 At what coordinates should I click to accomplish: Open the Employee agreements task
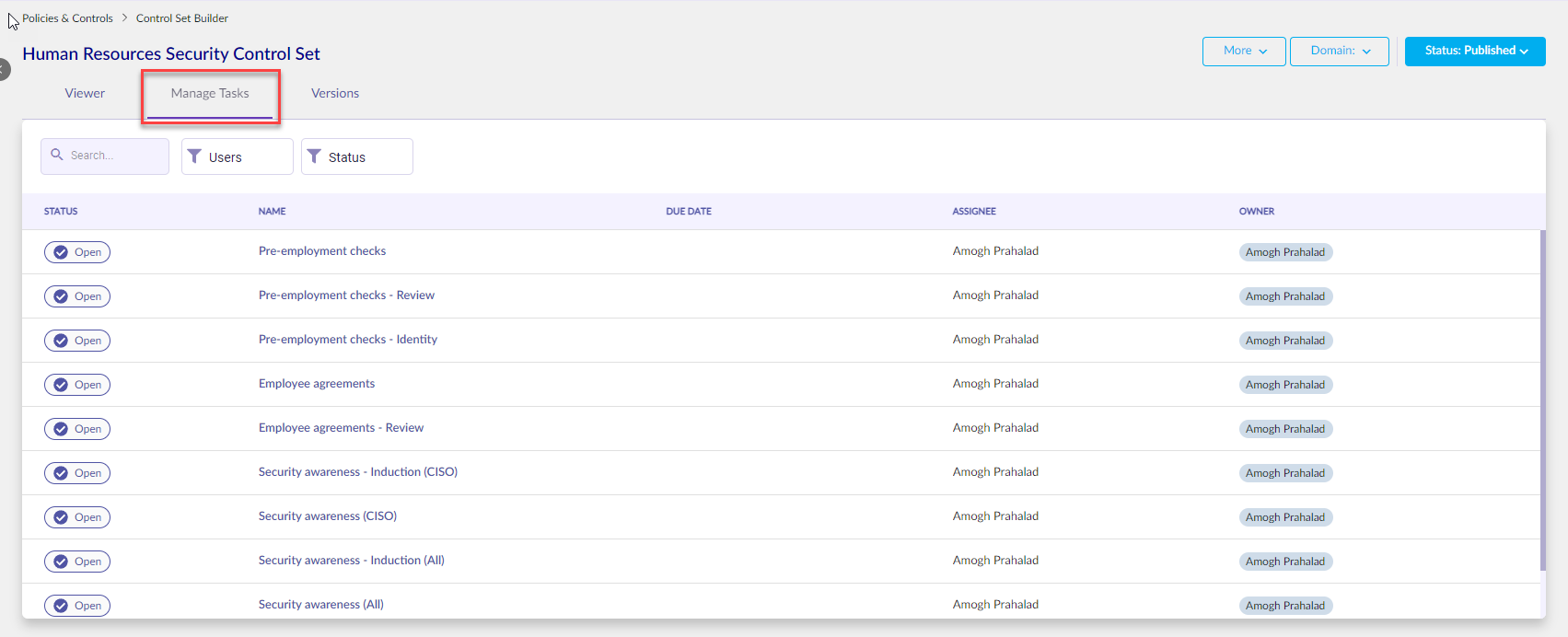pyautogui.click(x=317, y=384)
